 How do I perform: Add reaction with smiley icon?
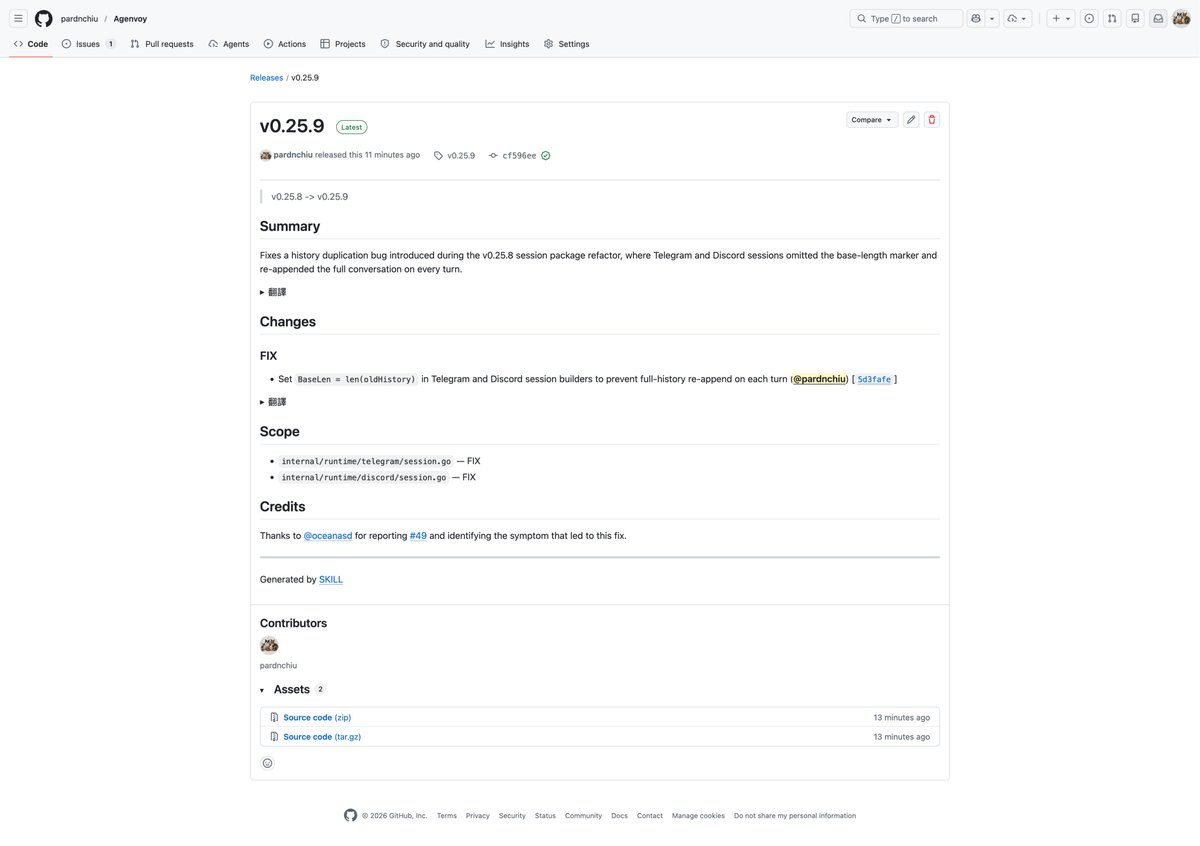(x=267, y=763)
